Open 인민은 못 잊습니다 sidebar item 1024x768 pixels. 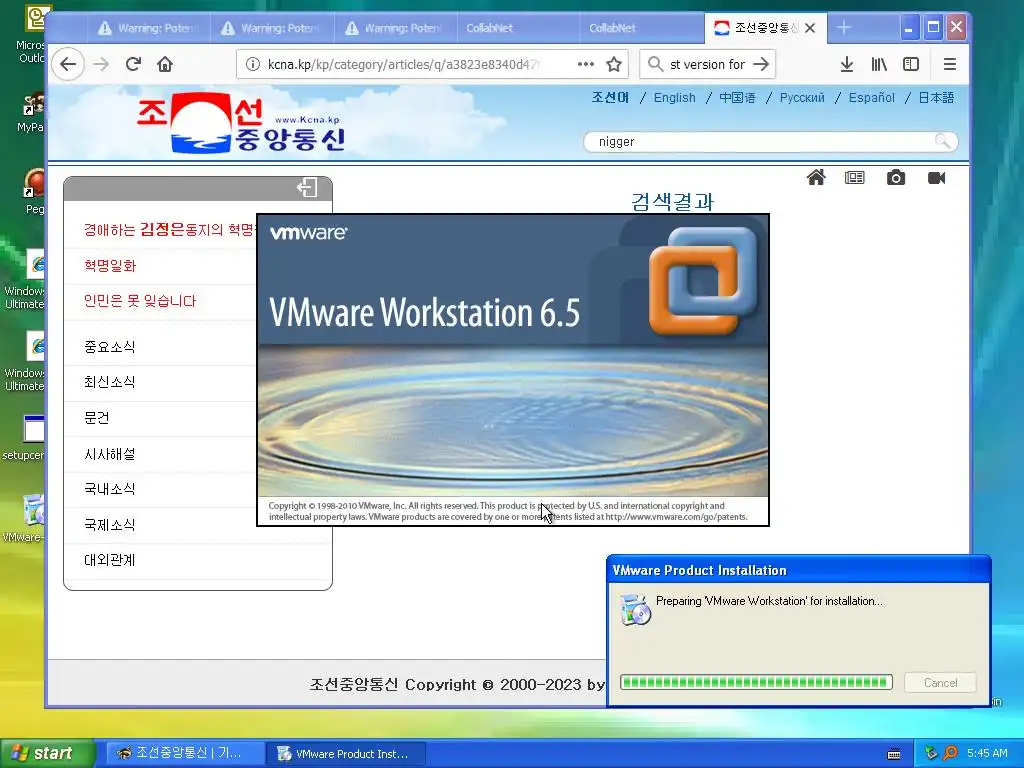140,301
